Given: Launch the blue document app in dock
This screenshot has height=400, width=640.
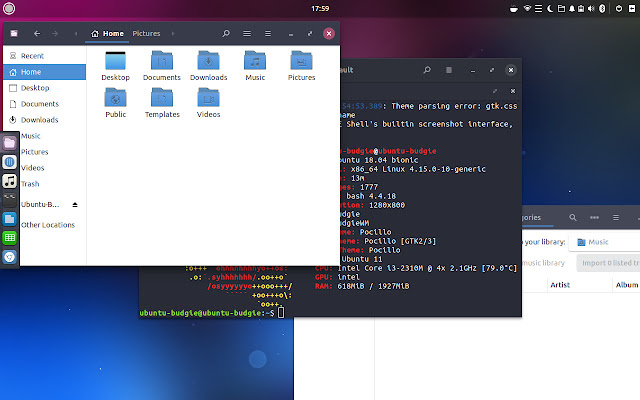Looking at the screenshot, I should coord(9,219).
